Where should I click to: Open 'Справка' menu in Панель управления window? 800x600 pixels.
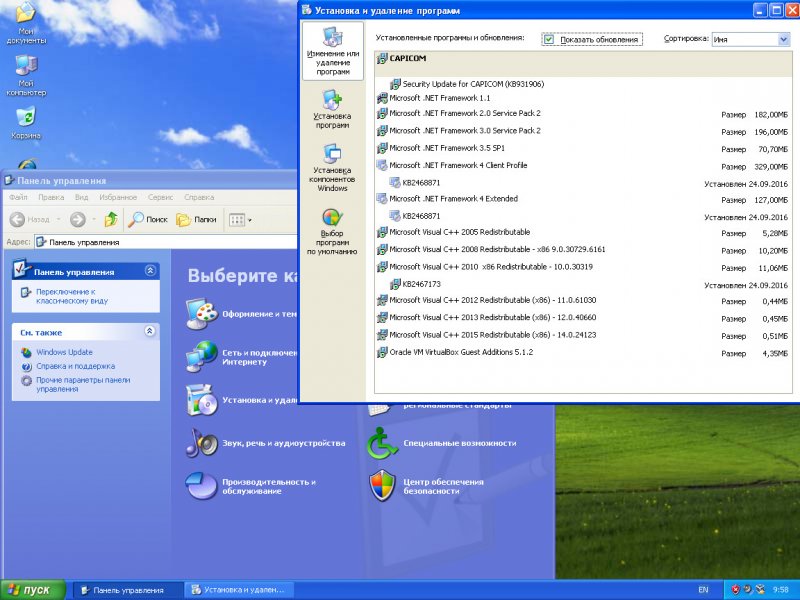pos(199,197)
